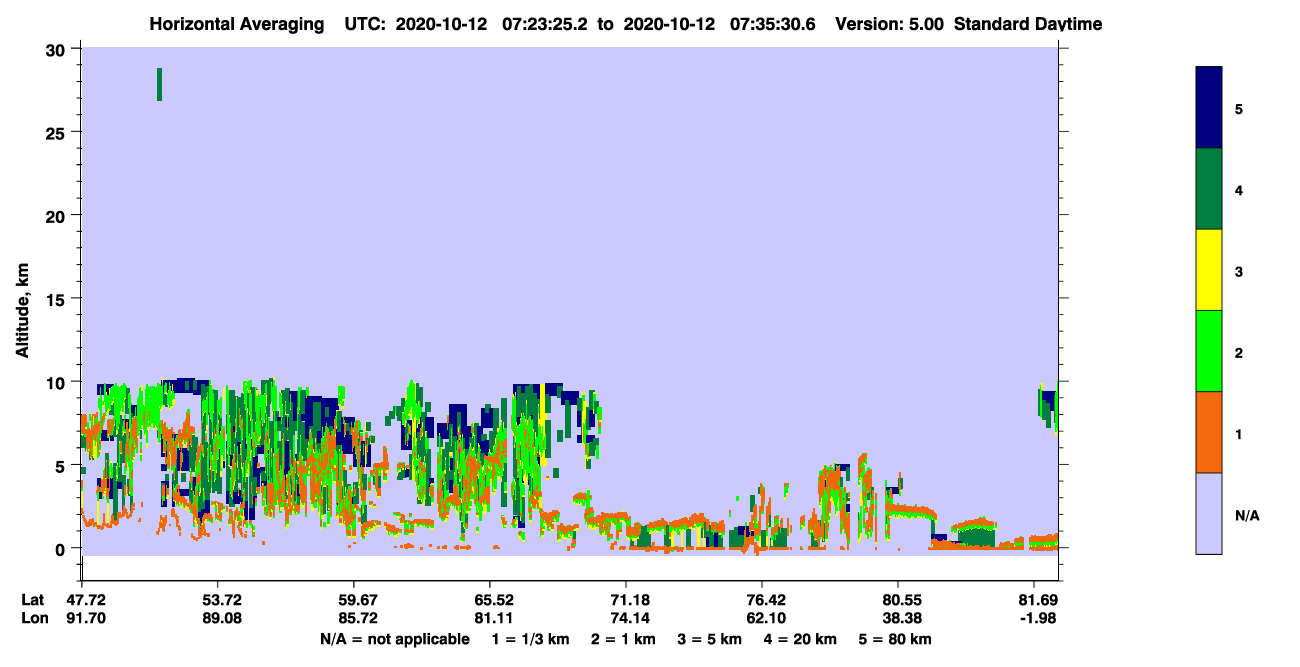Click the lavender N/A colorbar segment
The height and width of the screenshot is (667, 1300).
[x=1209, y=513]
